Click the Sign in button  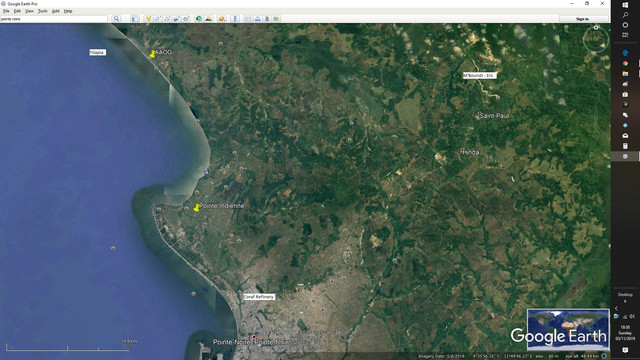(582, 19)
